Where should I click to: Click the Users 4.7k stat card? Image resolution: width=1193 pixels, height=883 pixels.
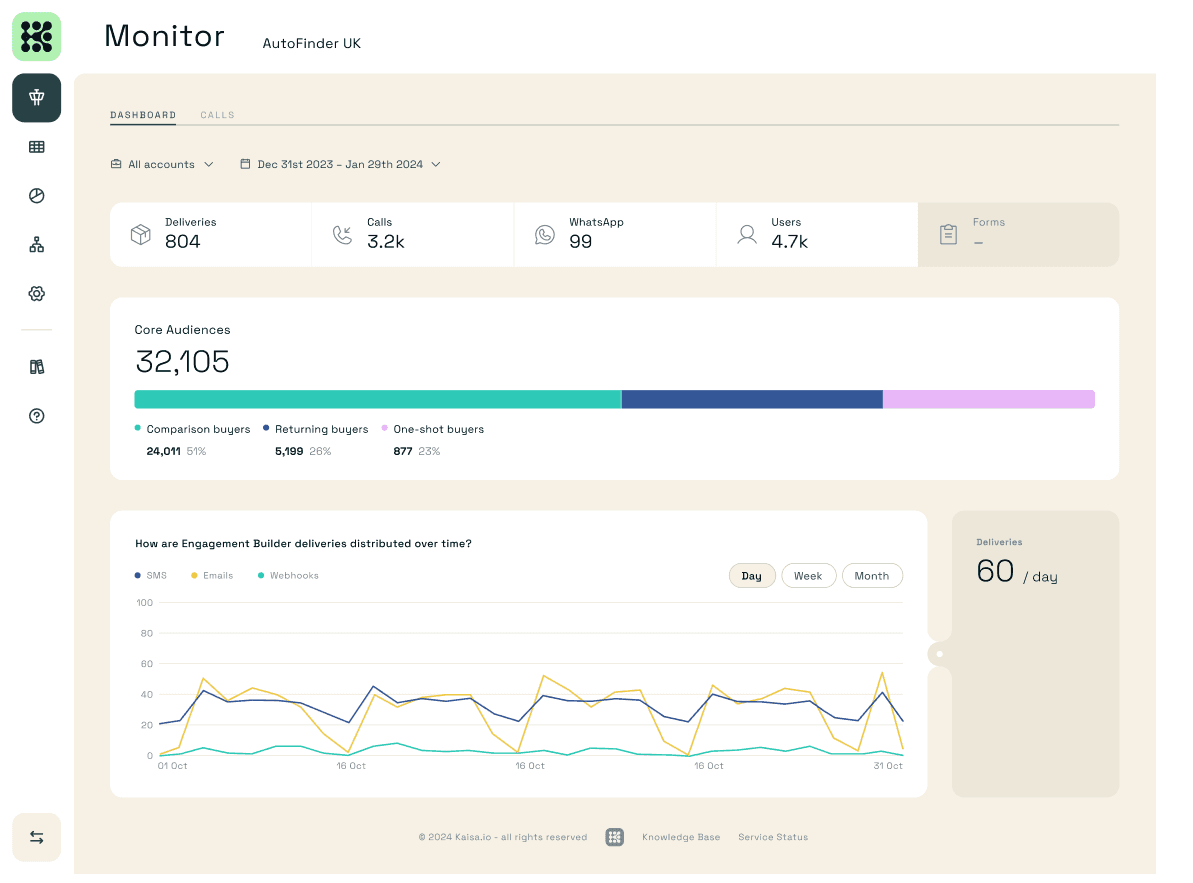[817, 234]
